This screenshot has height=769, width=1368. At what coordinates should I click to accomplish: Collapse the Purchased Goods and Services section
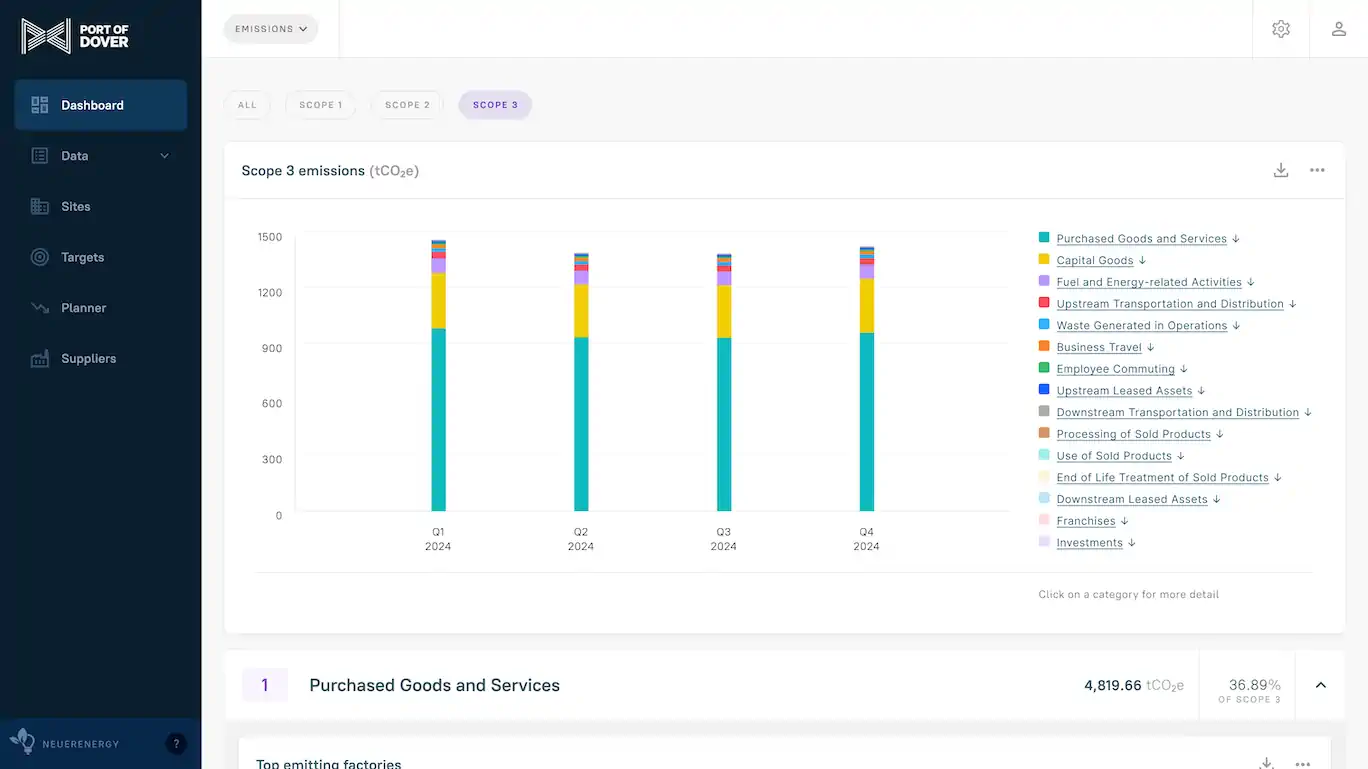[x=1321, y=685]
